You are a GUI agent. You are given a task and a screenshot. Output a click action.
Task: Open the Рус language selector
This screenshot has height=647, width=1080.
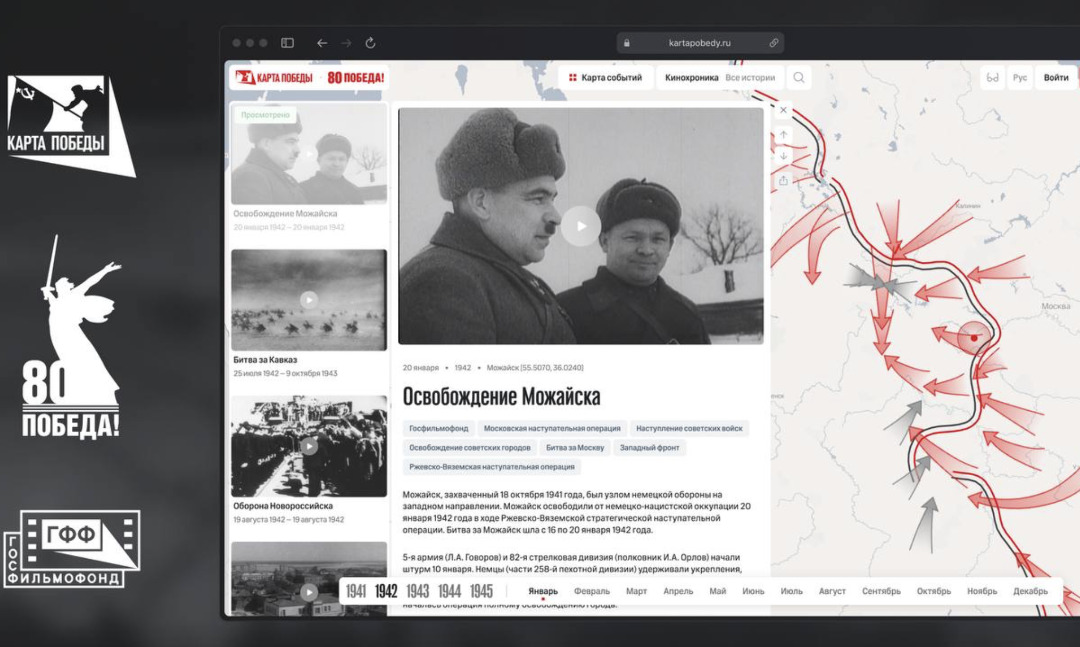click(1020, 78)
